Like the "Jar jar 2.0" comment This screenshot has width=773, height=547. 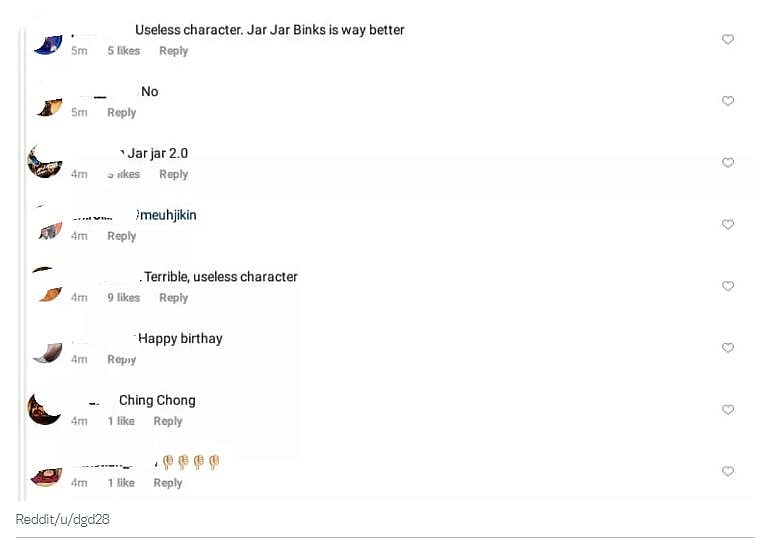click(x=728, y=163)
